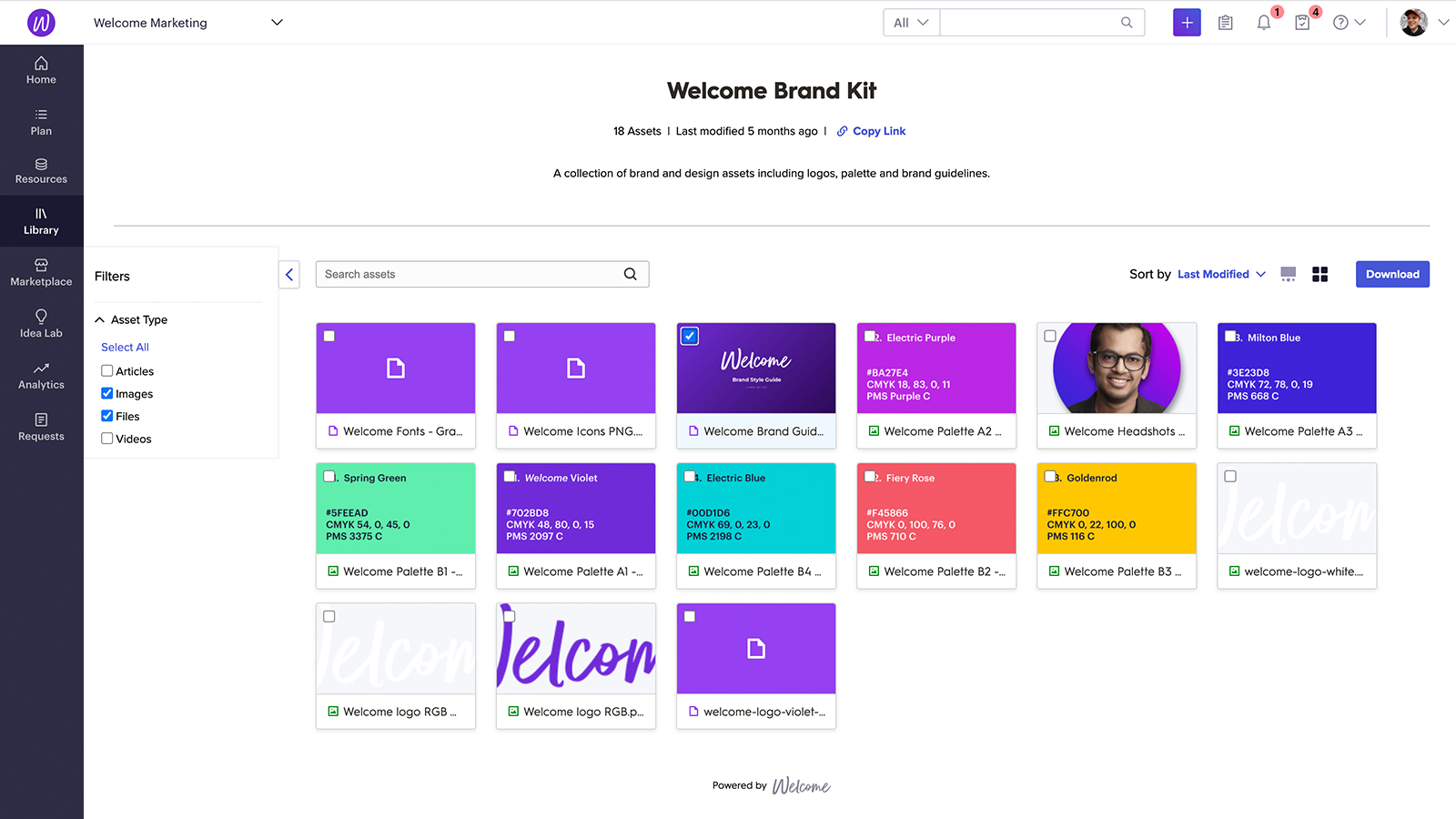Select the Welcome Fonts asset checkbox
Image resolution: width=1456 pixels, height=819 pixels.
[329, 336]
